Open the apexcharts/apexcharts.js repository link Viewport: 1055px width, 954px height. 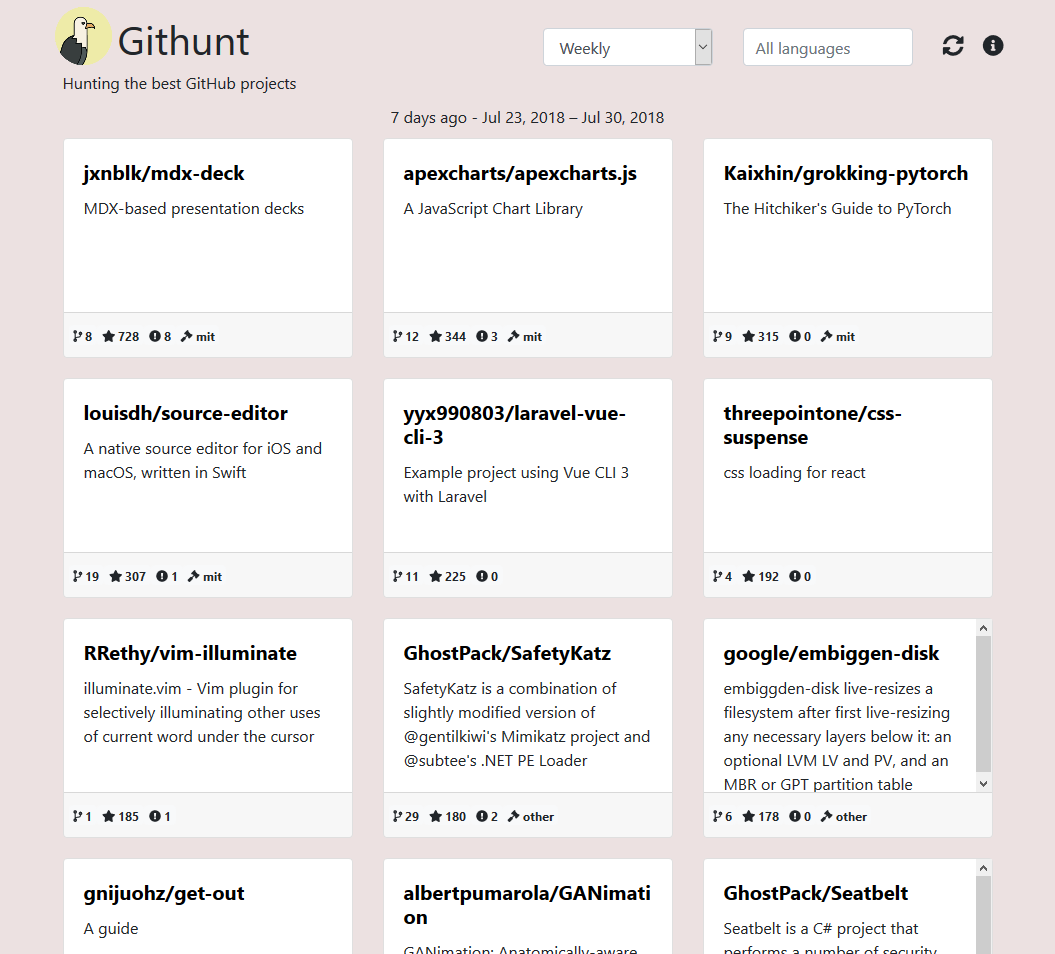coord(519,174)
